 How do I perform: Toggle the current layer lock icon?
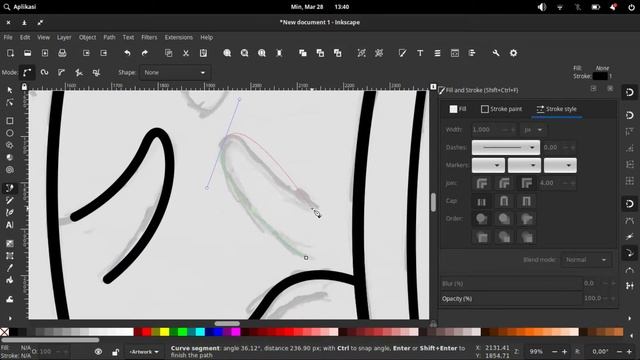[x=116, y=351]
